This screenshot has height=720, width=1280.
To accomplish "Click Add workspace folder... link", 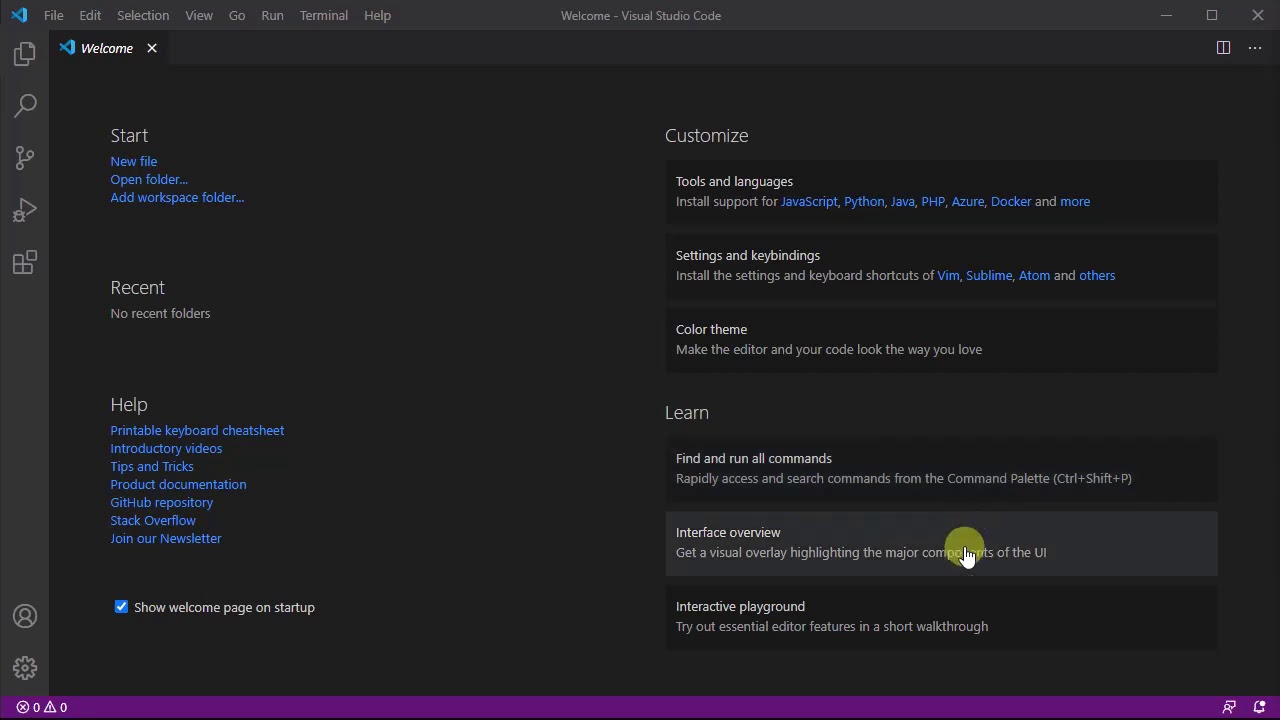I will 177,197.
